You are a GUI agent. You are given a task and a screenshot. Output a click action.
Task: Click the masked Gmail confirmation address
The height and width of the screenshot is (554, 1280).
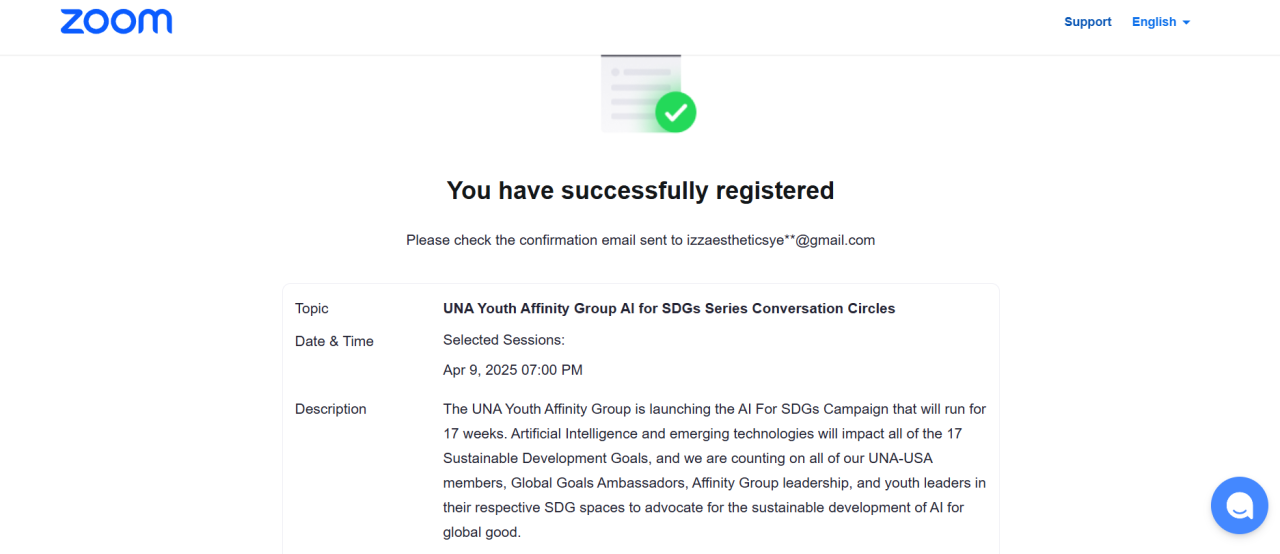pyautogui.click(x=780, y=240)
